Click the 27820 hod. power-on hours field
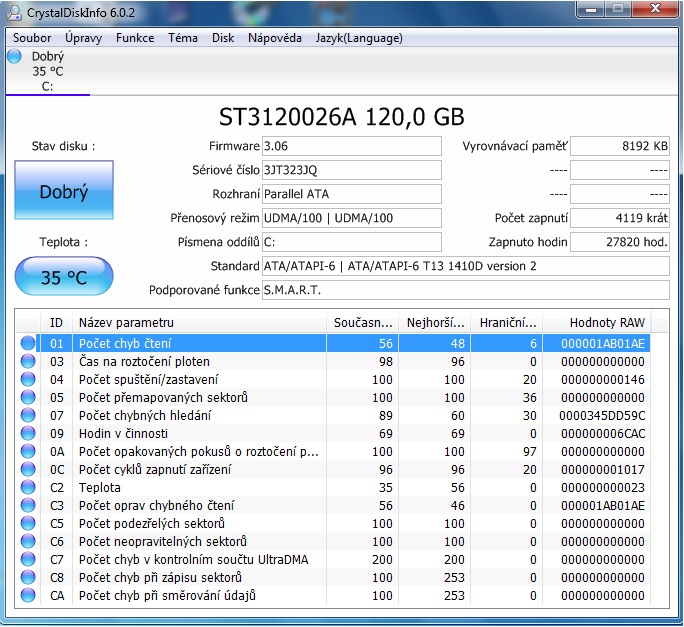Viewport: 684px width, 627px height. pos(620,242)
